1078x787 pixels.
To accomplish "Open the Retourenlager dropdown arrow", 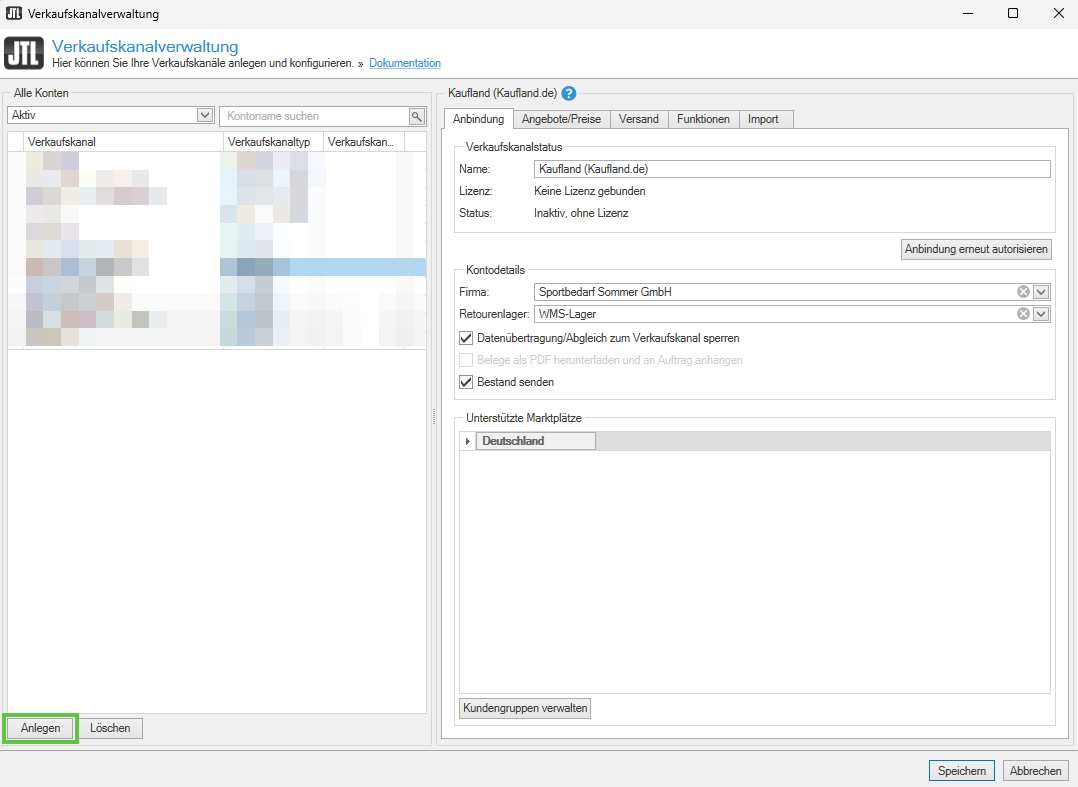I will [1041, 314].
